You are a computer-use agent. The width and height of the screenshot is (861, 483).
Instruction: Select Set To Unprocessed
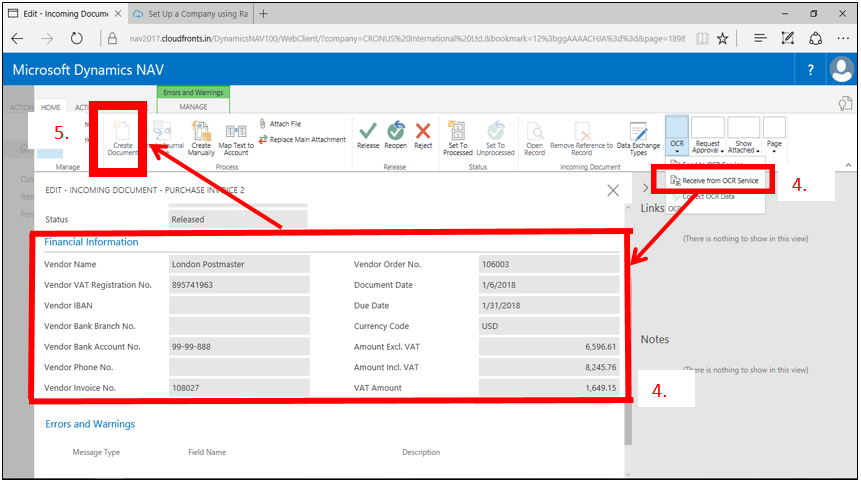pos(495,138)
